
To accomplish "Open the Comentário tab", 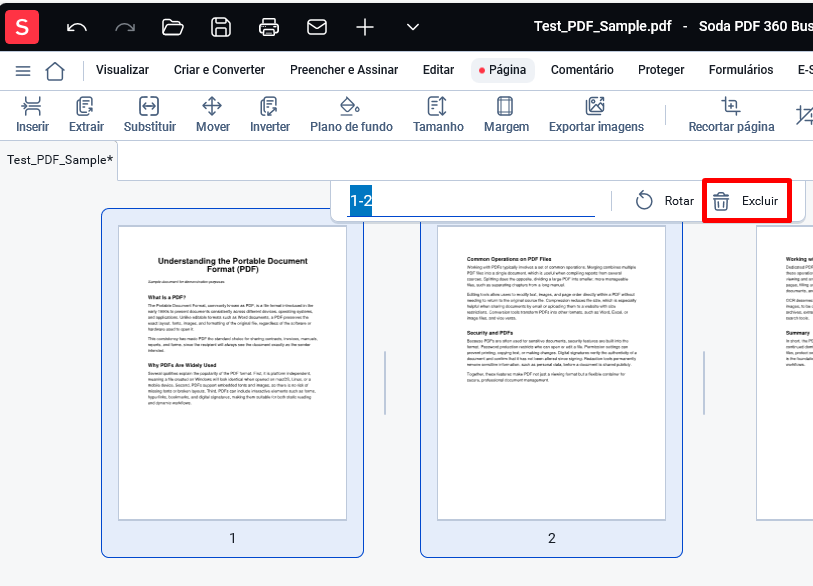I will pos(582,70).
